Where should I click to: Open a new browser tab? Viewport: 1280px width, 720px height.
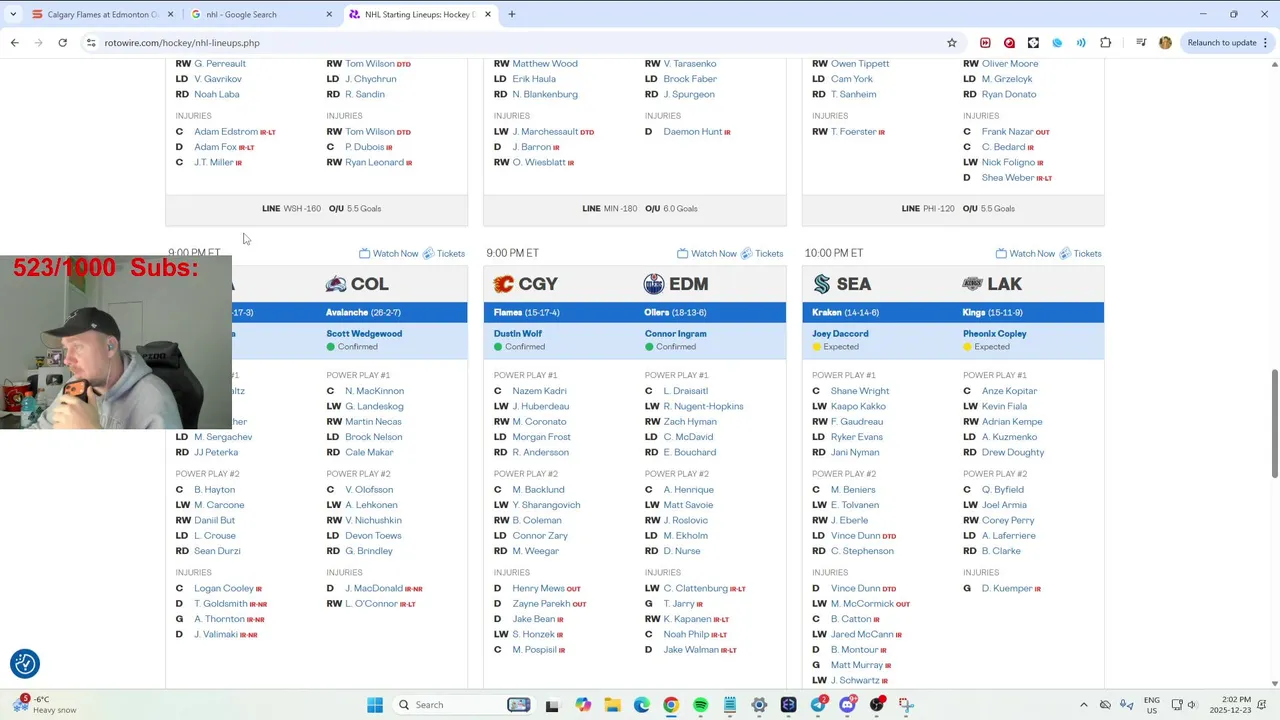pyautogui.click(x=512, y=14)
